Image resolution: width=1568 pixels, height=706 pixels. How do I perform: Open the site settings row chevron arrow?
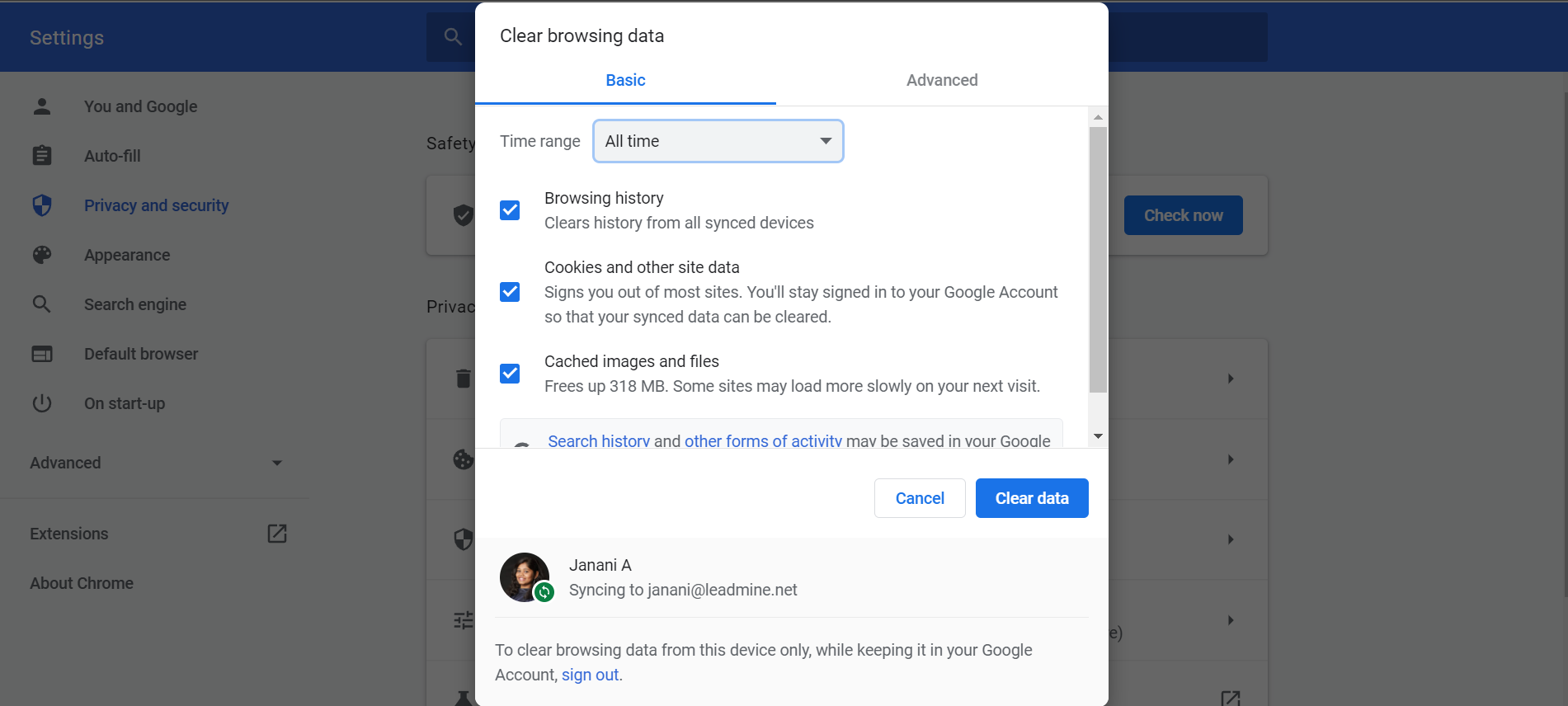click(x=1231, y=620)
